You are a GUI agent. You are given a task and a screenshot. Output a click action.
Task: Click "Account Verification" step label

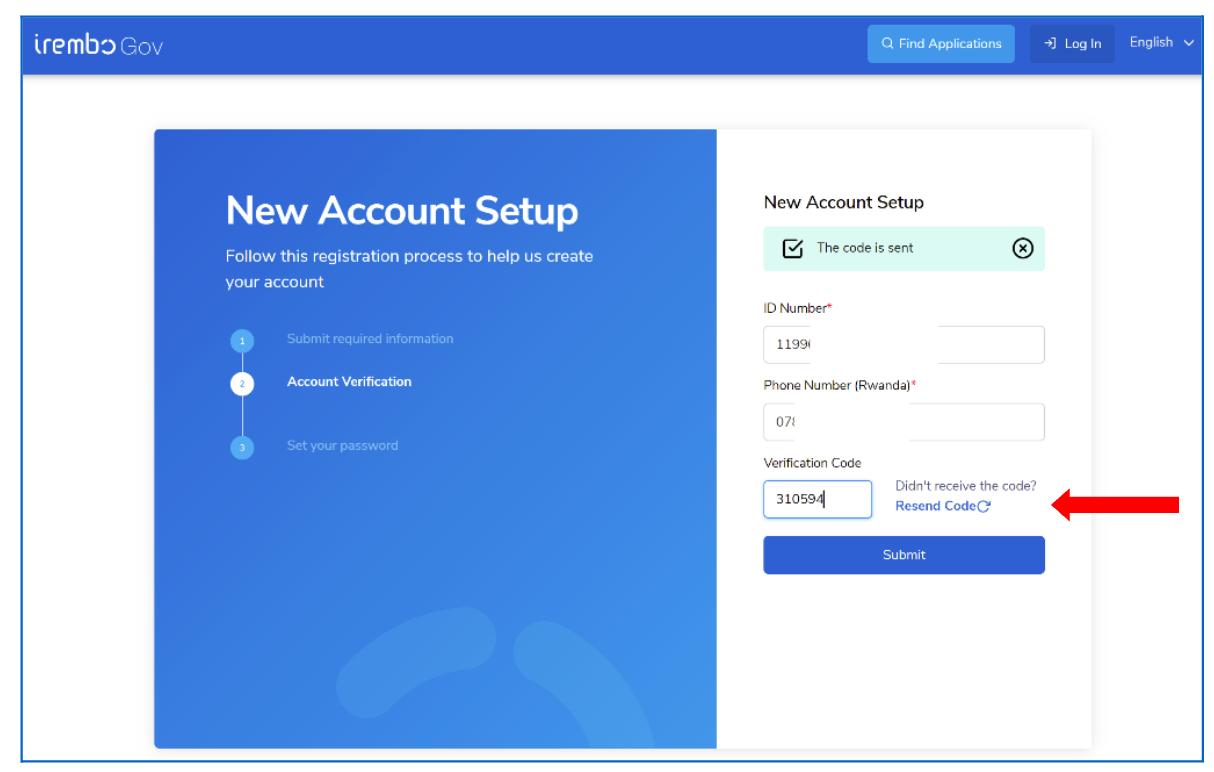(349, 382)
